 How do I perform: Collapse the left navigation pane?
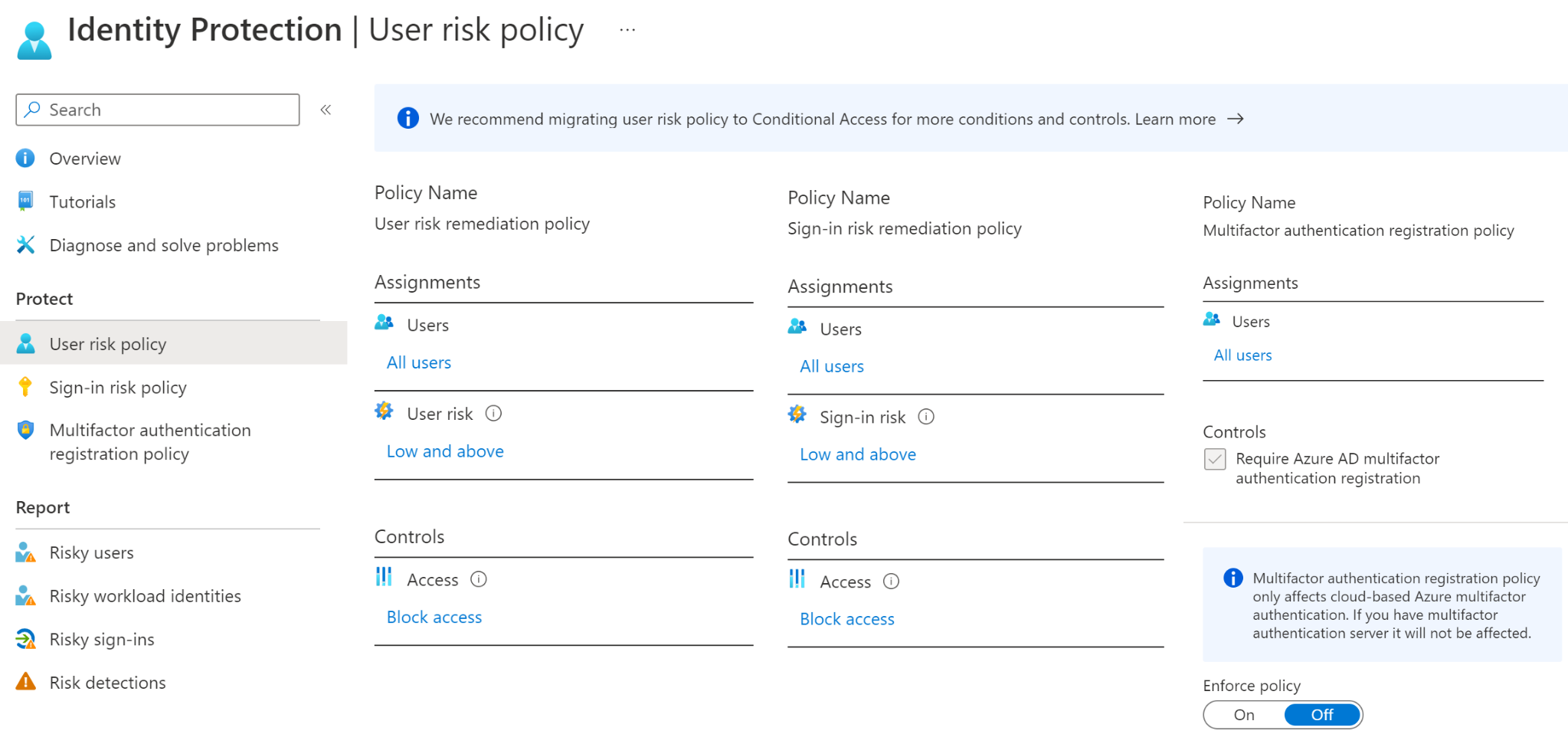326,110
